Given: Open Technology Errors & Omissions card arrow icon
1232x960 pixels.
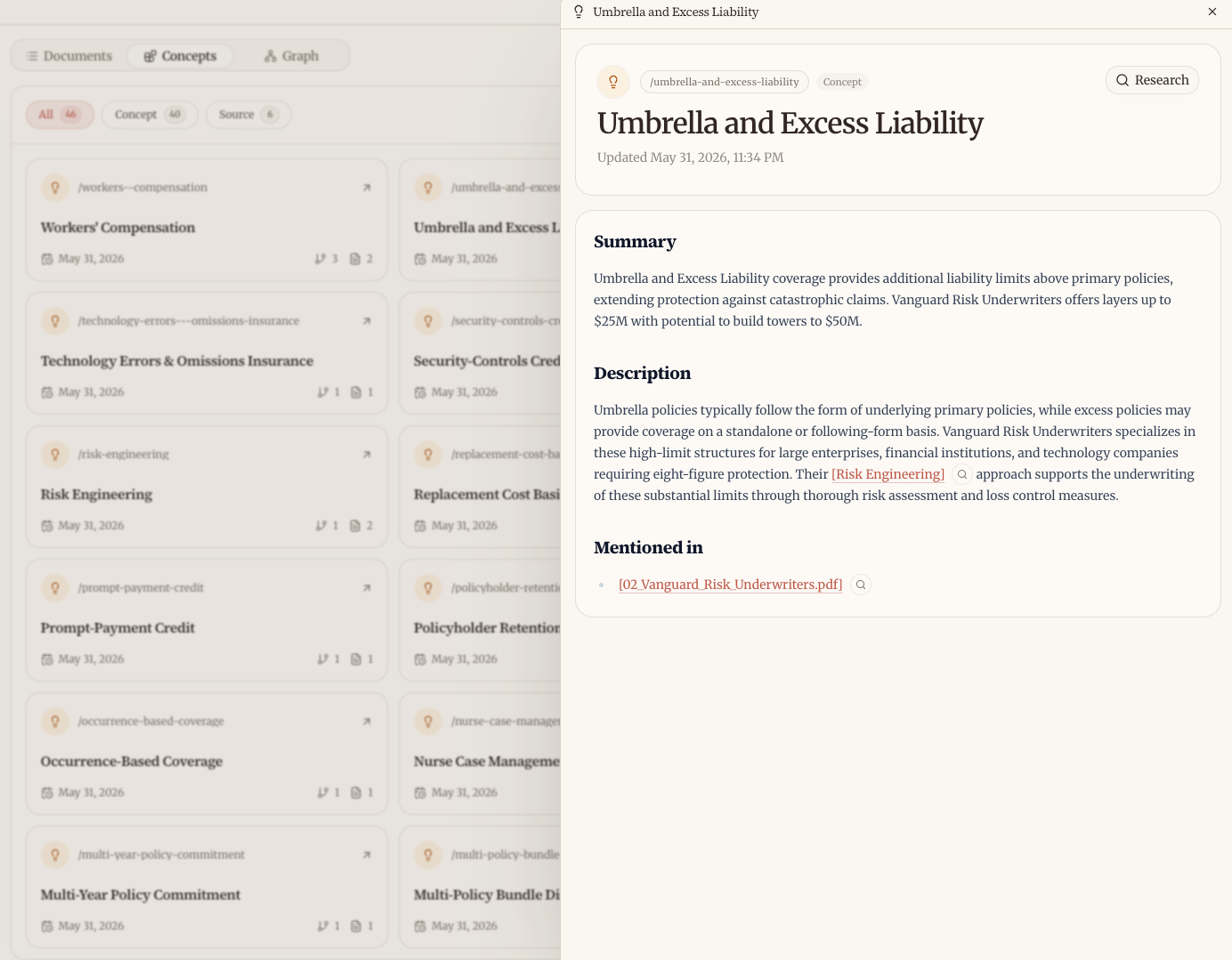Looking at the screenshot, I should (x=367, y=321).
